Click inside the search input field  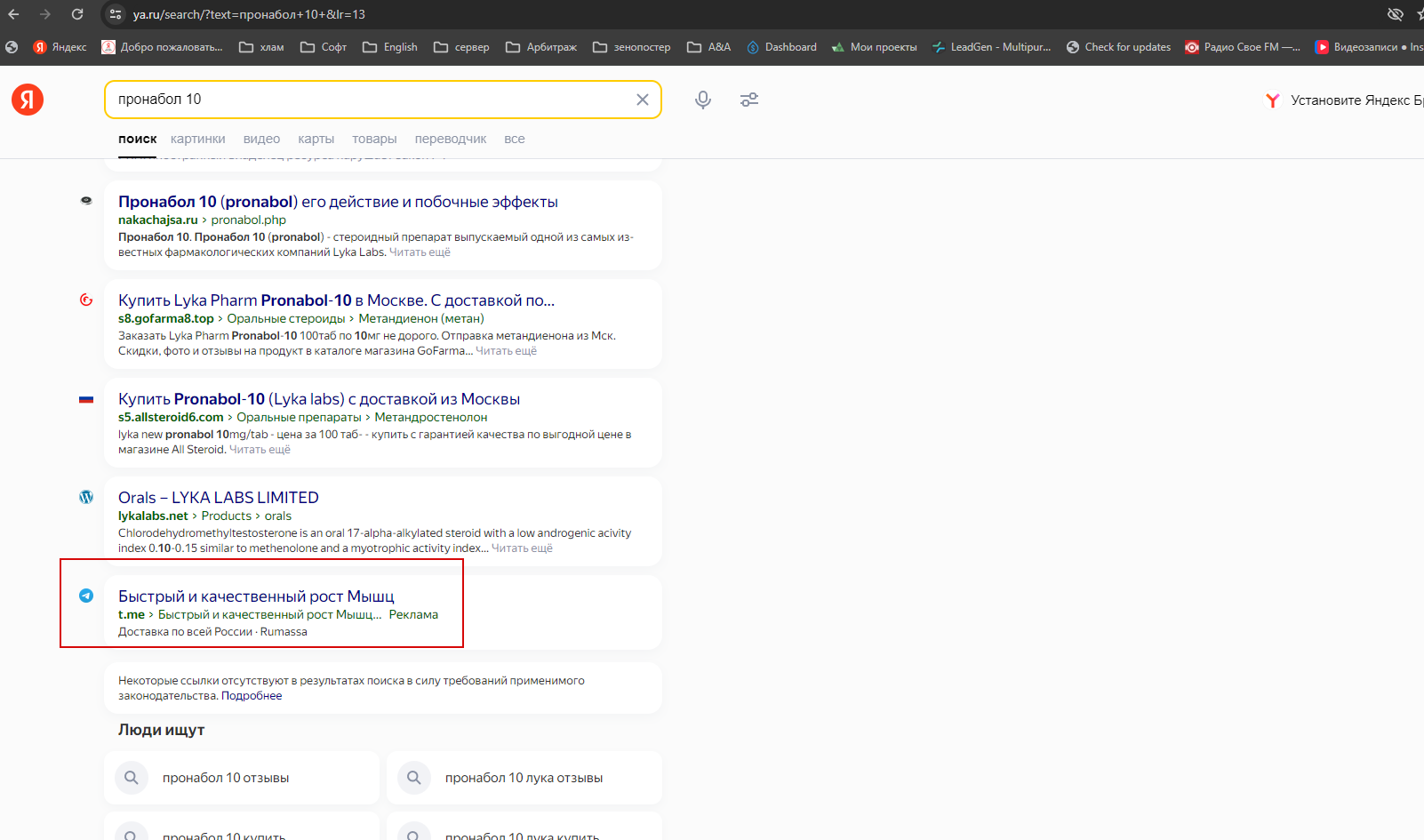coord(356,100)
